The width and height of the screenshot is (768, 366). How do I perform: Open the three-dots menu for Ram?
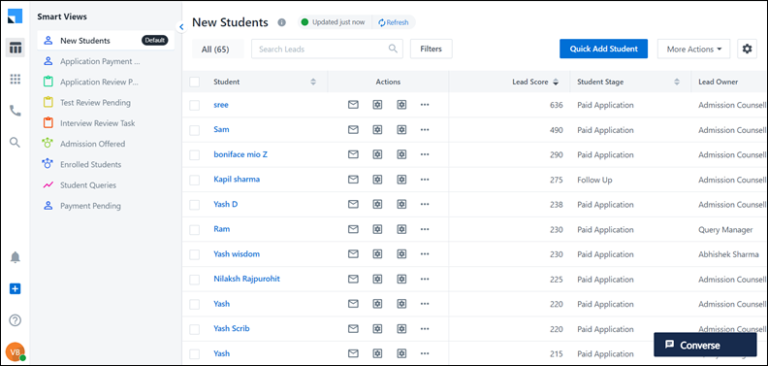(425, 229)
